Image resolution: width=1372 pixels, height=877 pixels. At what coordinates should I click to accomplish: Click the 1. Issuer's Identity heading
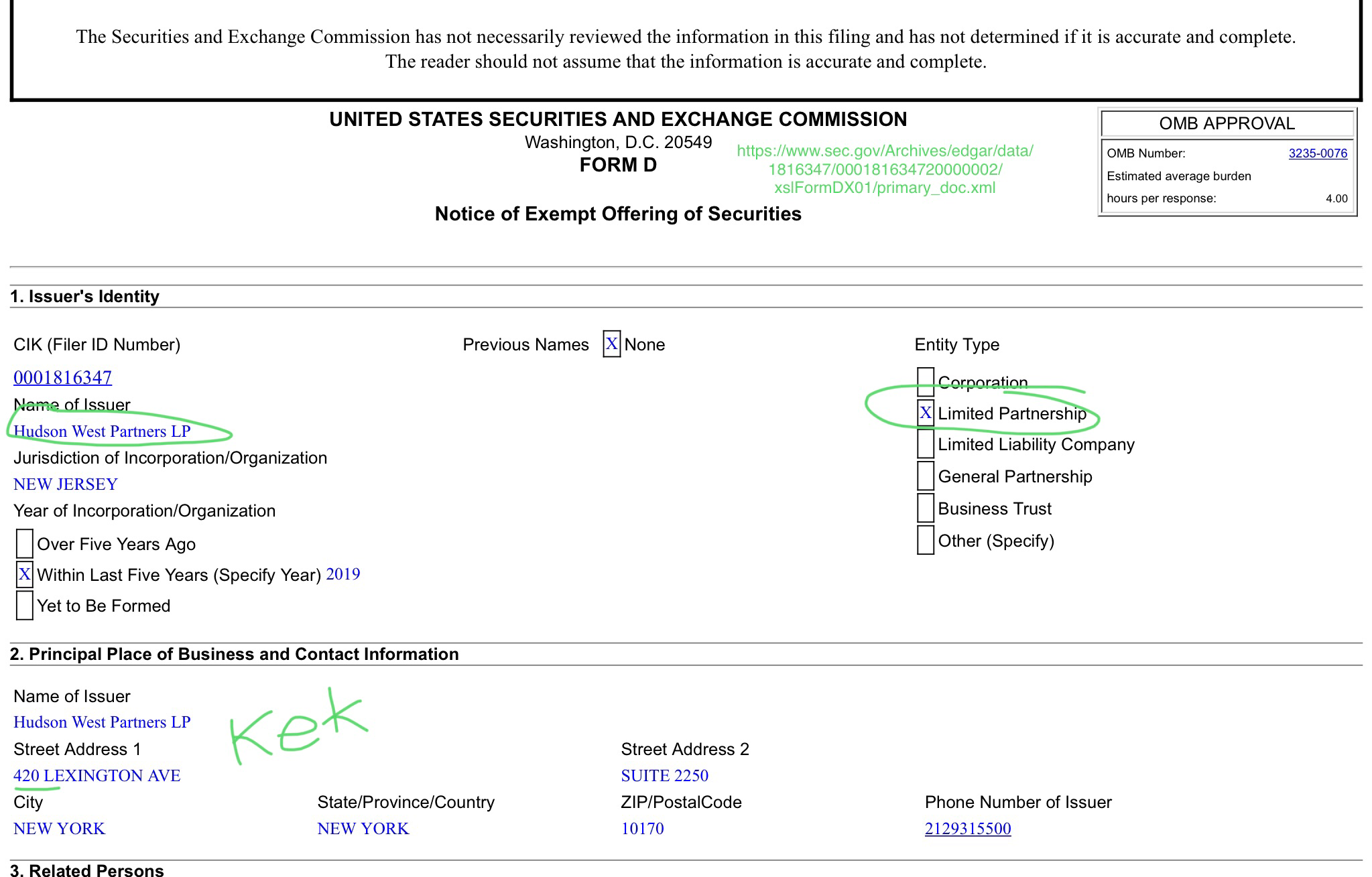(x=84, y=296)
